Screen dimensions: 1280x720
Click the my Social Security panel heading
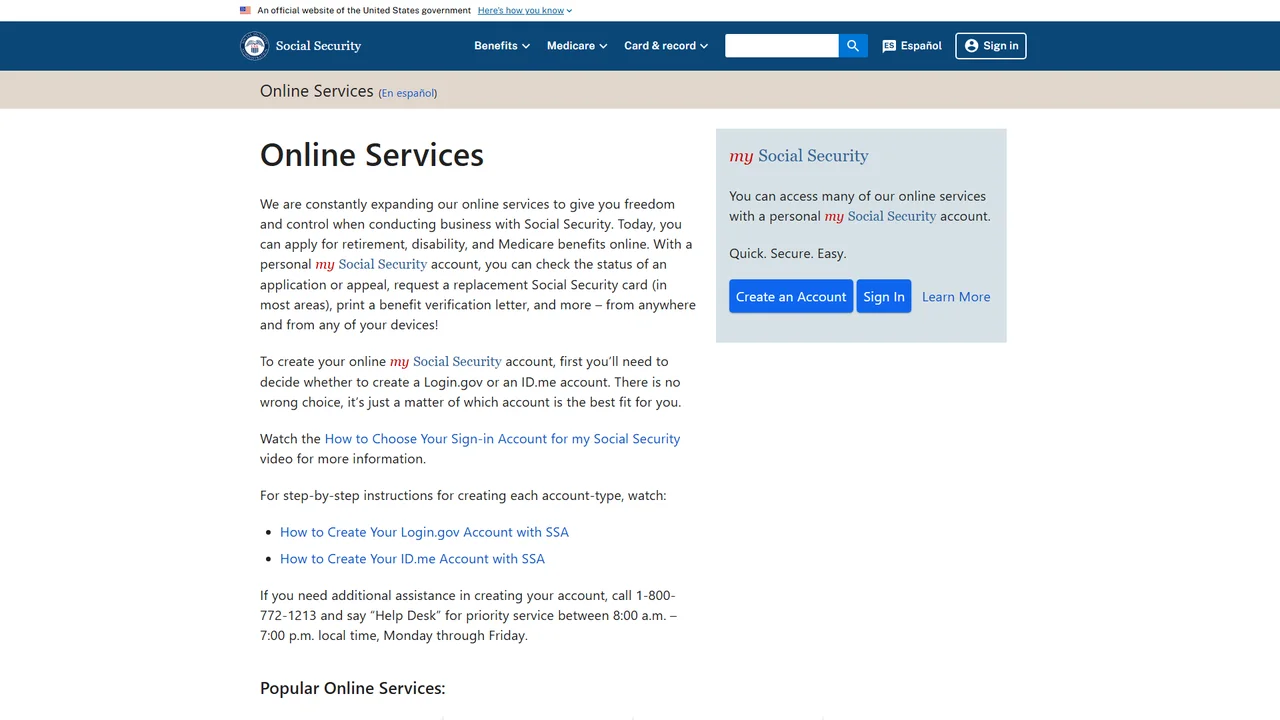click(x=799, y=156)
